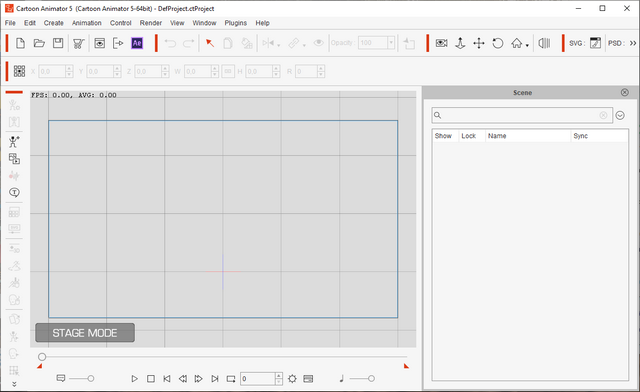The height and width of the screenshot is (392, 640).
Task: Click the home view icon
Action: pyautogui.click(x=516, y=43)
